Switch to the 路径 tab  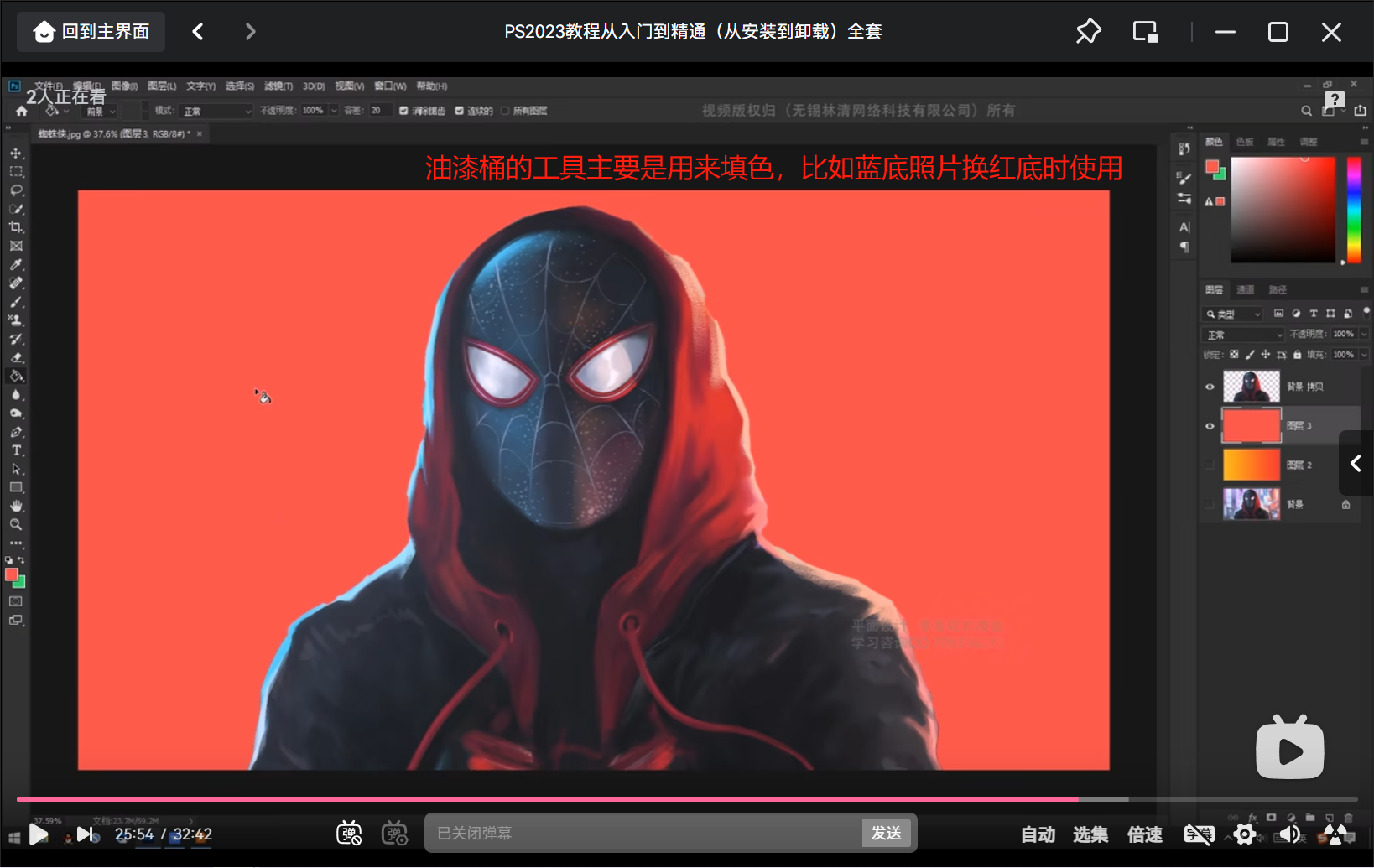1278,289
